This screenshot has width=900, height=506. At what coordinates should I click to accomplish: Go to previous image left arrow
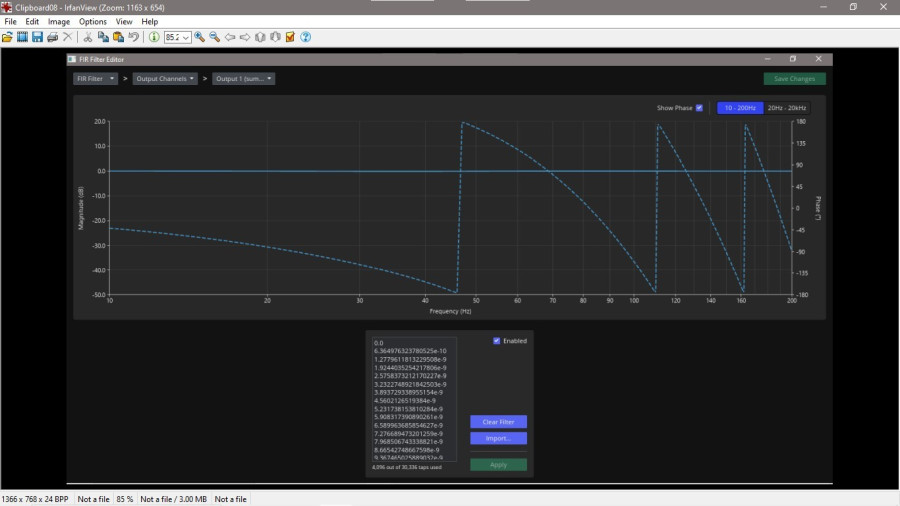pos(230,37)
